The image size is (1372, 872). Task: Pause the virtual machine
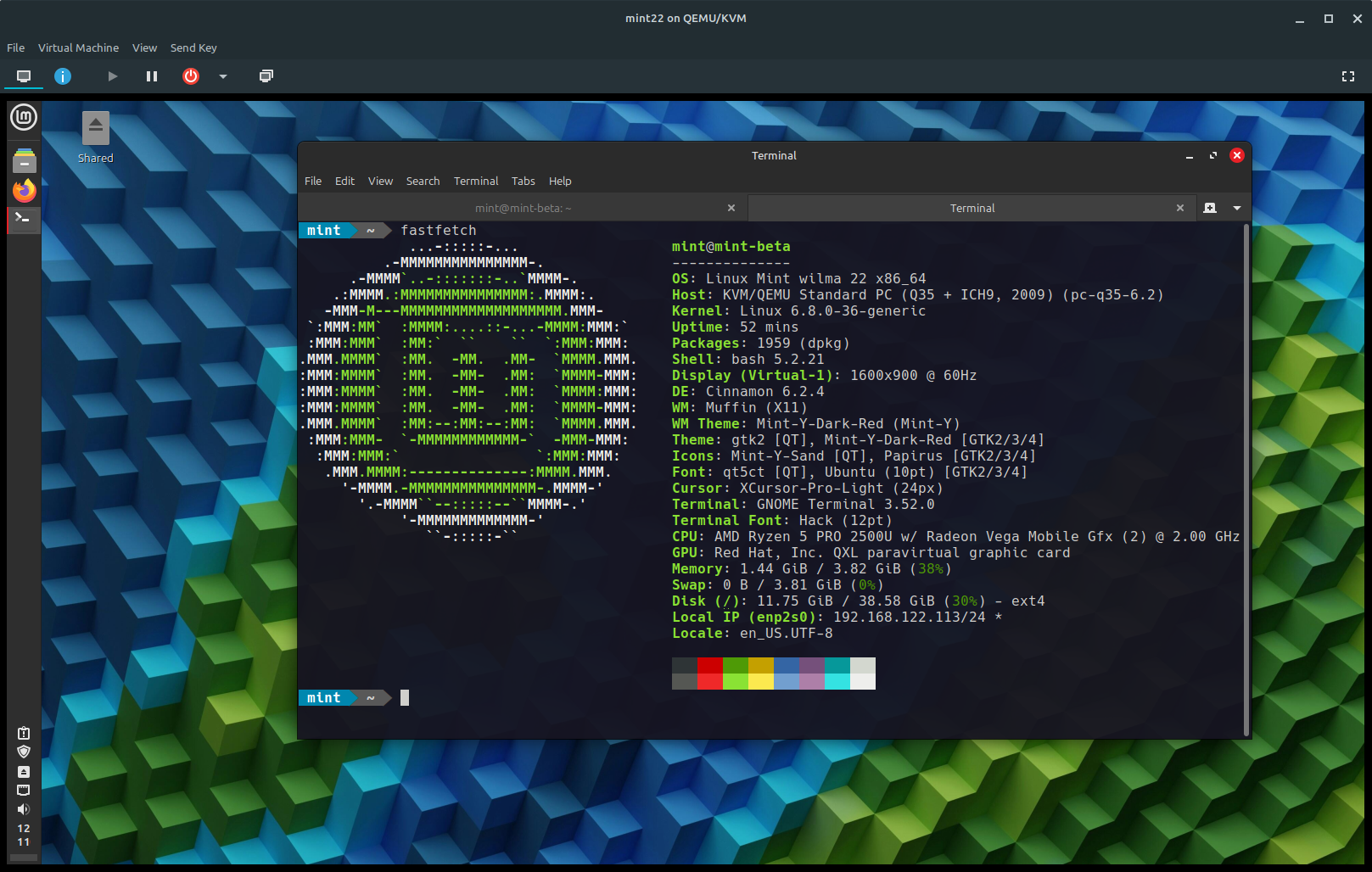tap(152, 76)
